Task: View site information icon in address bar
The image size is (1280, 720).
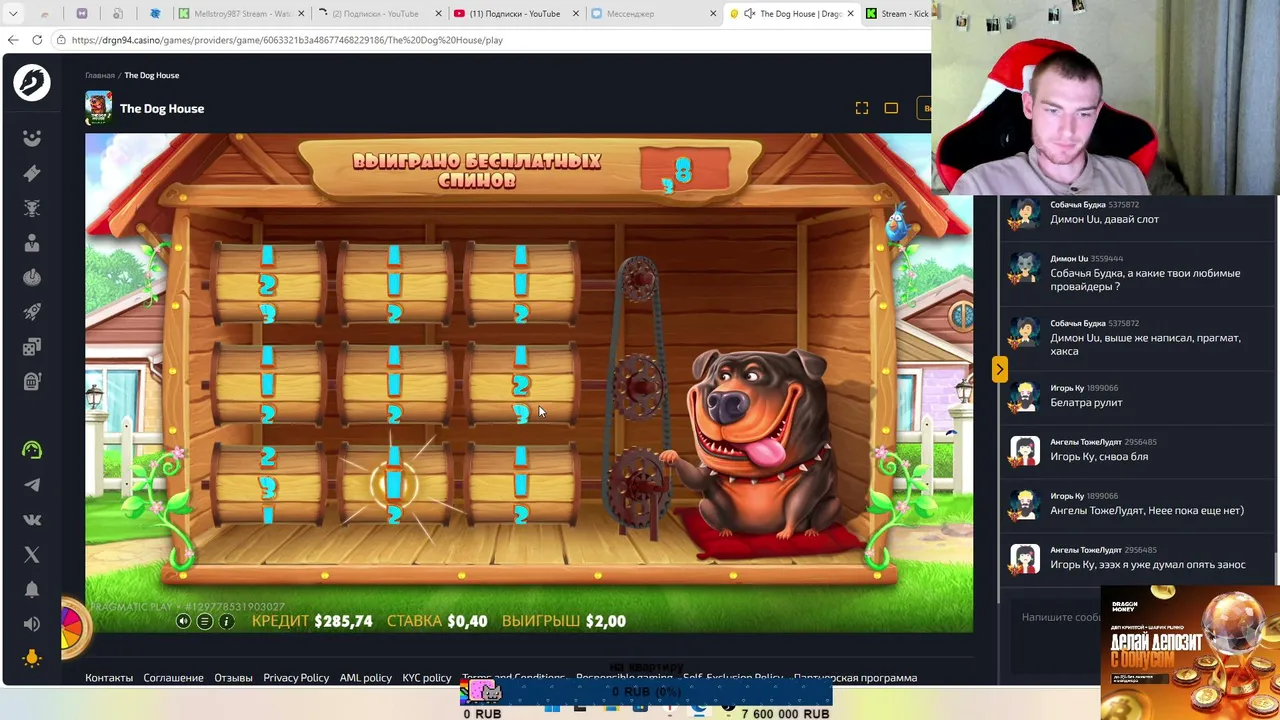Action: pyautogui.click(x=62, y=40)
